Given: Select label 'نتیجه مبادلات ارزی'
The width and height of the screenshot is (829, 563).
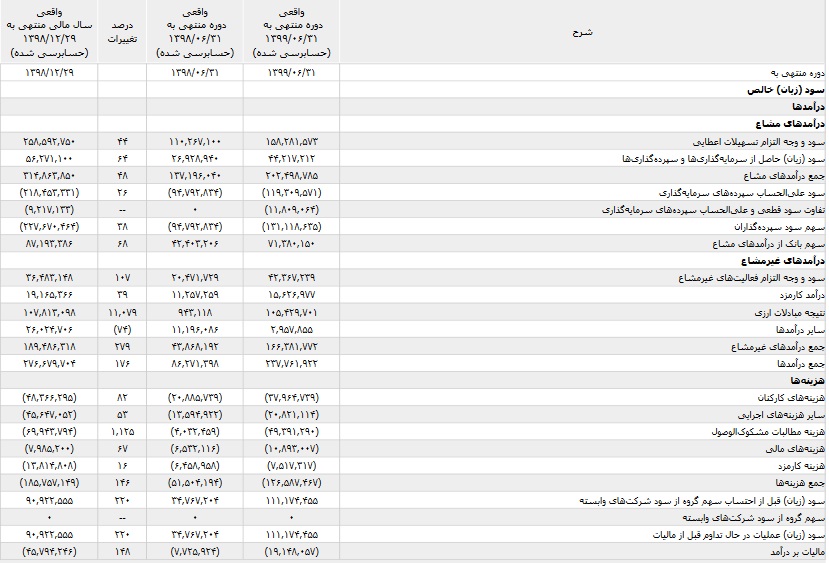Looking at the screenshot, I should point(789,312).
